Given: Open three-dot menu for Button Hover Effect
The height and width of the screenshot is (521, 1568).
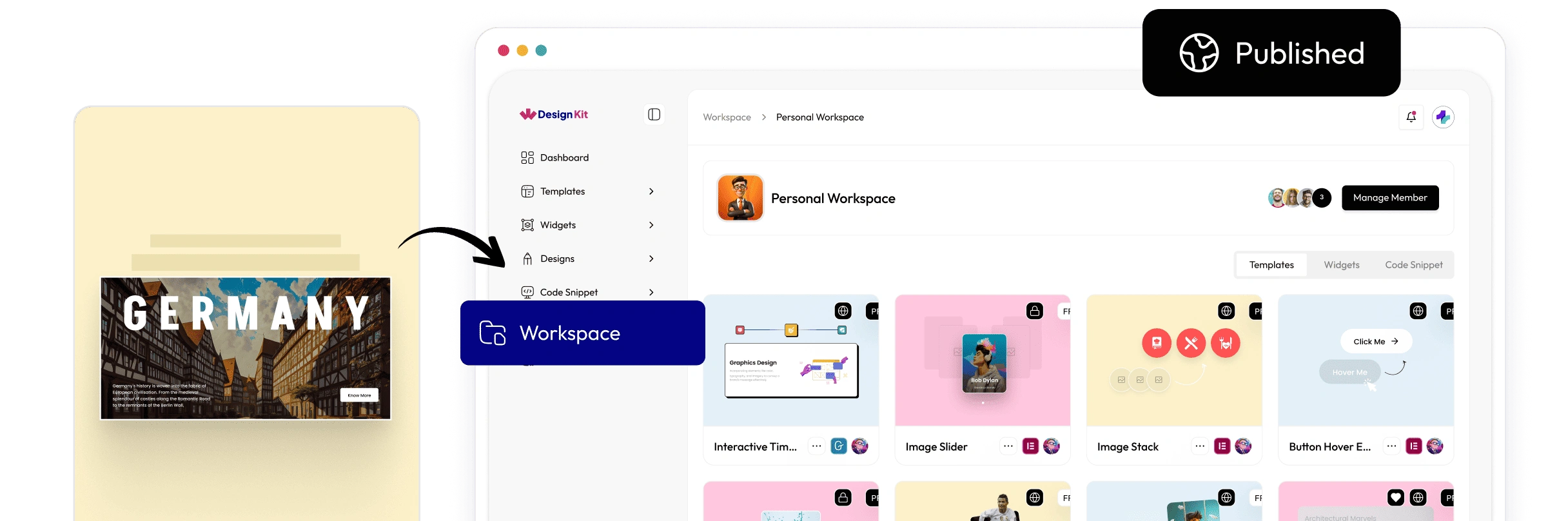Looking at the screenshot, I should coord(1391,446).
